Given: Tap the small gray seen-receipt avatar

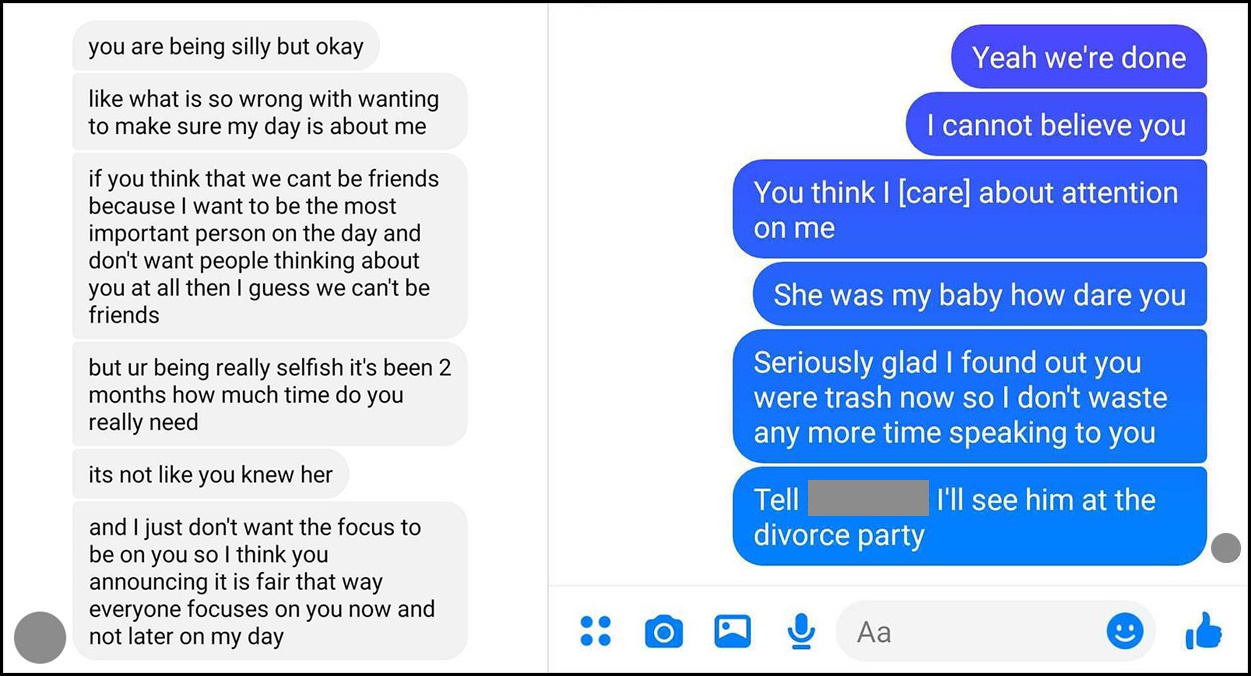Looking at the screenshot, I should [x=1226, y=548].
